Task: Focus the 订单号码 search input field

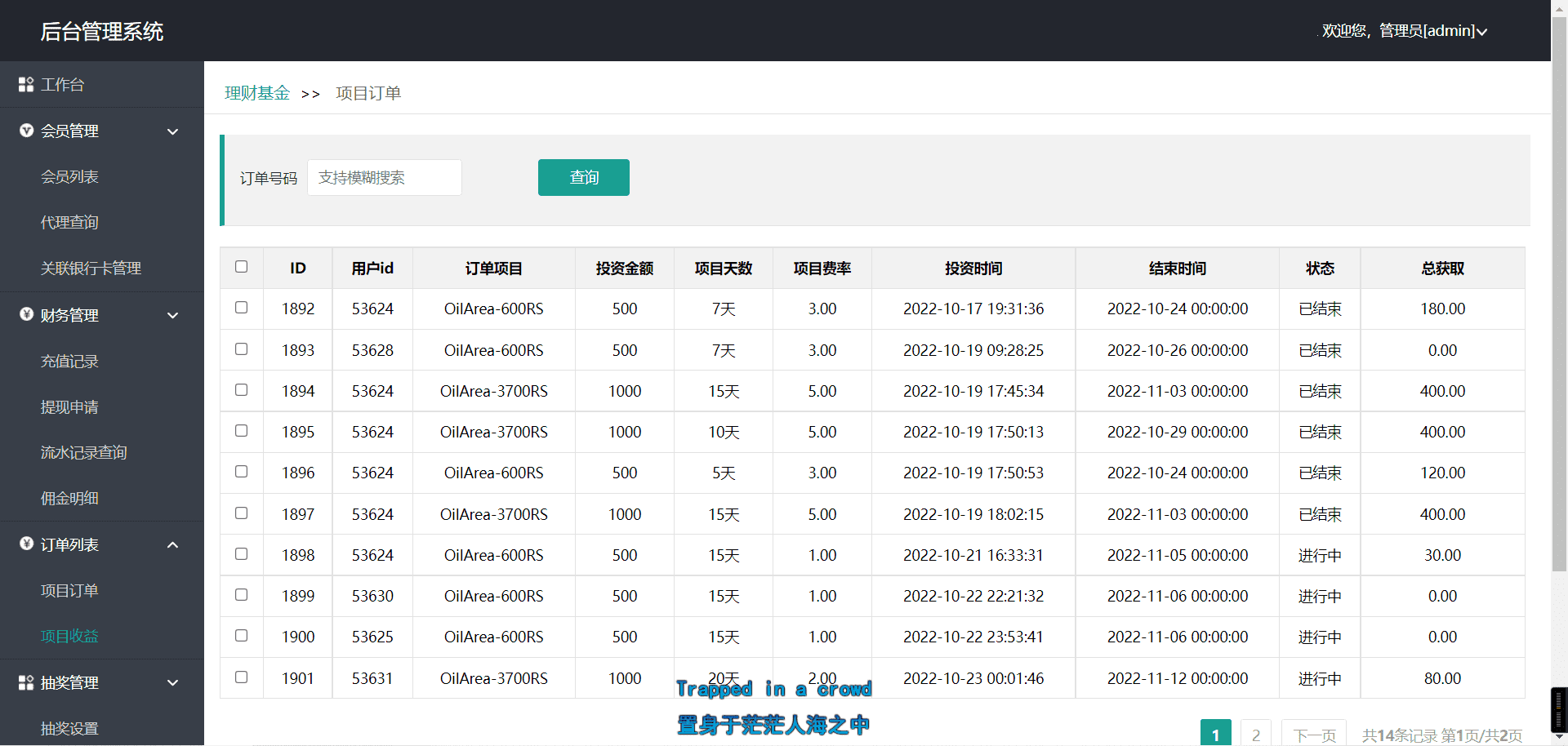Action: coord(384,177)
